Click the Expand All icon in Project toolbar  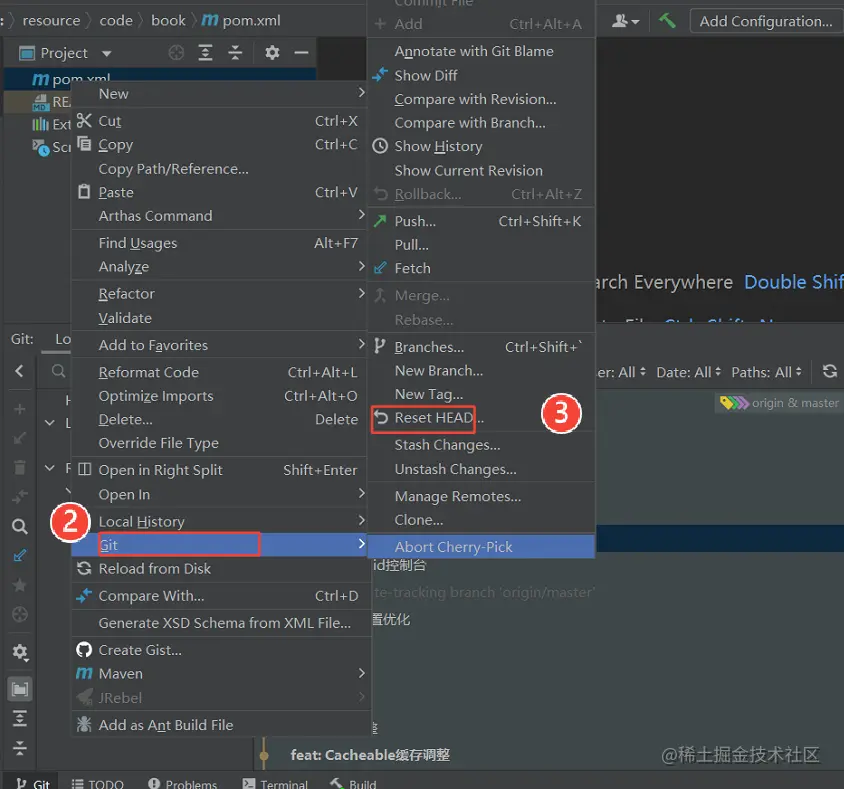point(205,53)
